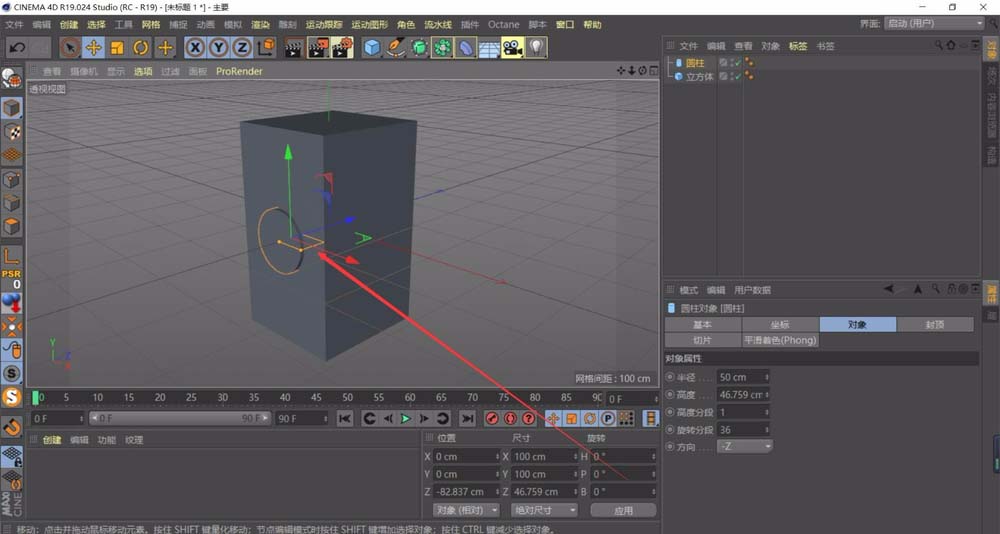Click the red question mark keyframe button

tap(529, 419)
